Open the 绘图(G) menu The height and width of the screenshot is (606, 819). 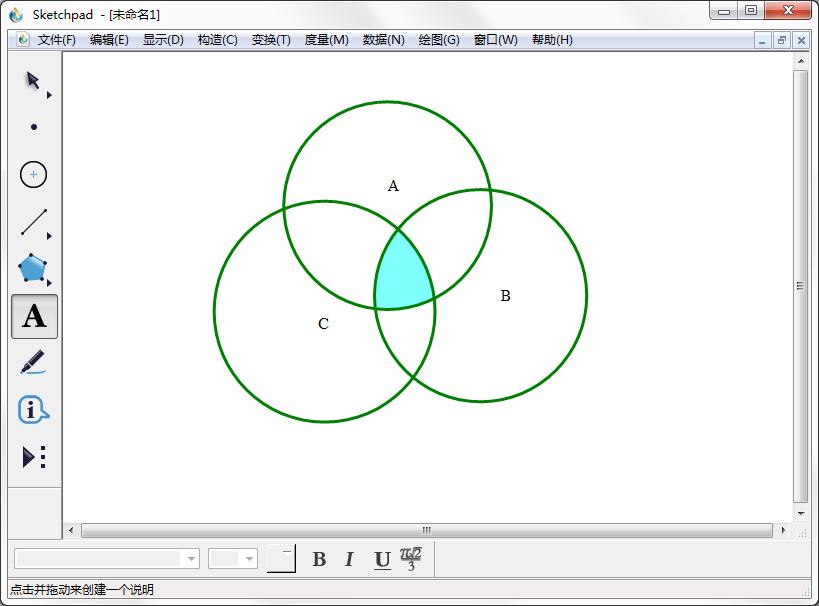[x=439, y=40]
